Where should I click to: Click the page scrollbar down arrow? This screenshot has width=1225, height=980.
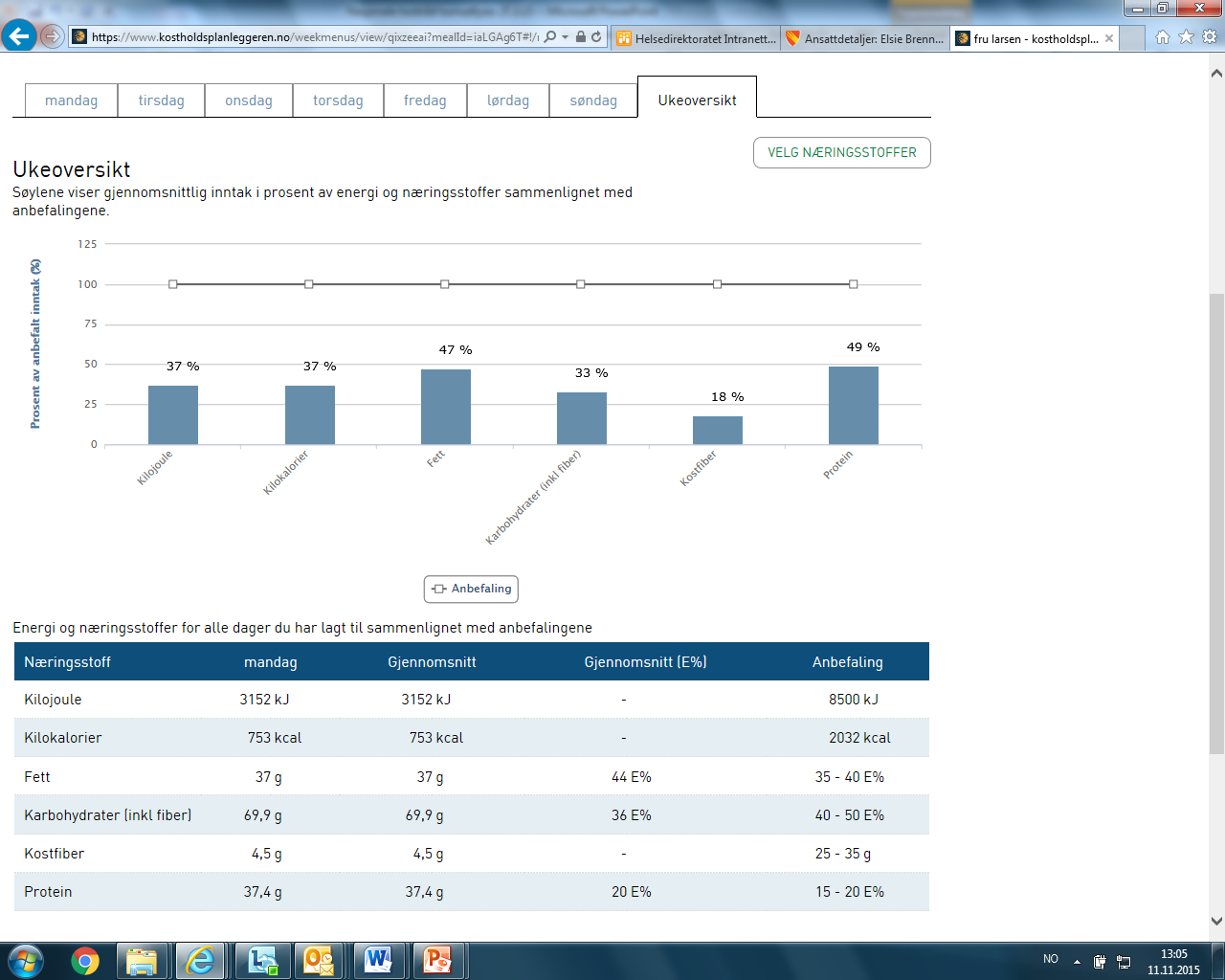pyautogui.click(x=1216, y=922)
